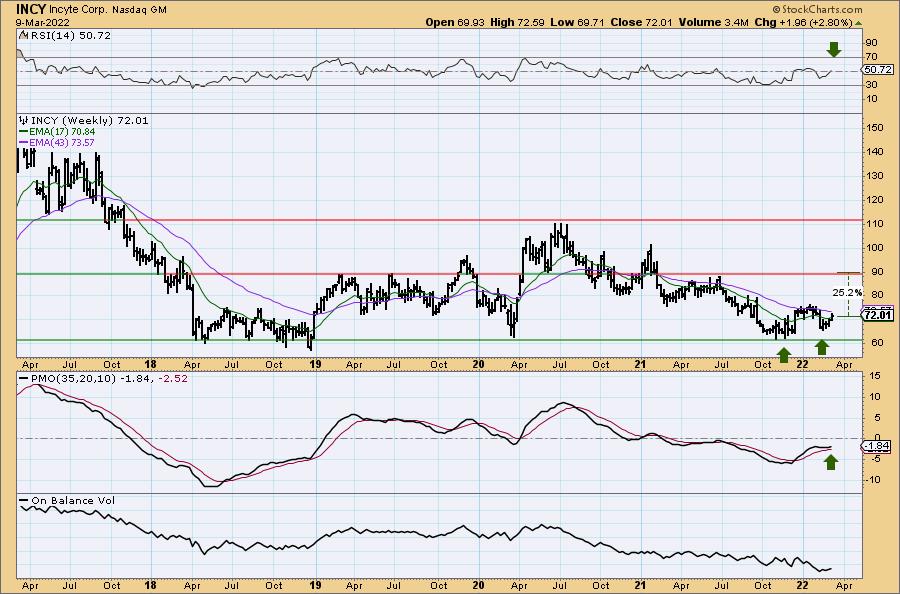Screen dimensions: 900x594
Task: Click the PMO(35,20,10) -1.84, -2.52 legend
Action: (x=109, y=379)
